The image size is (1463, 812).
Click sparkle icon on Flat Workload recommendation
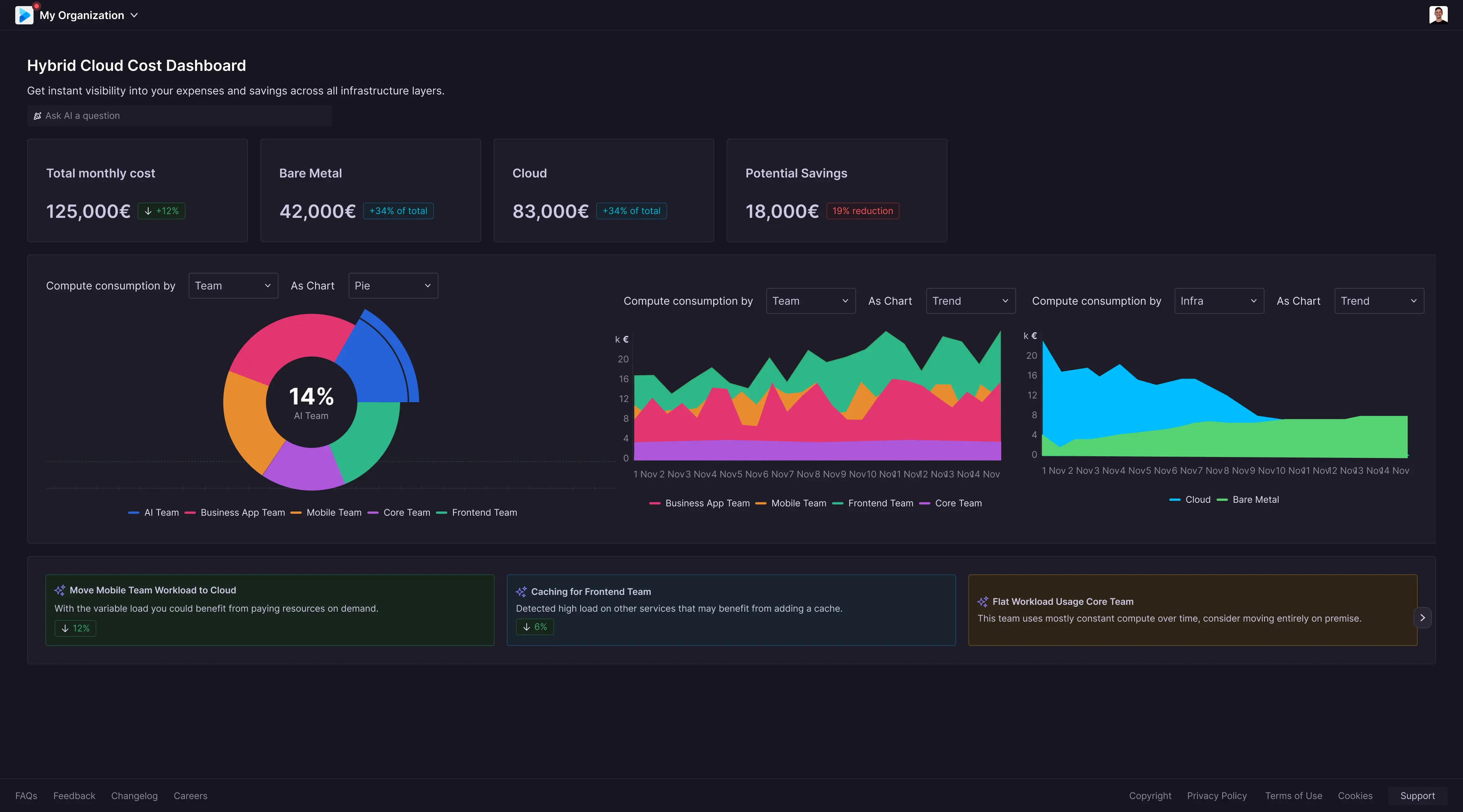click(983, 602)
